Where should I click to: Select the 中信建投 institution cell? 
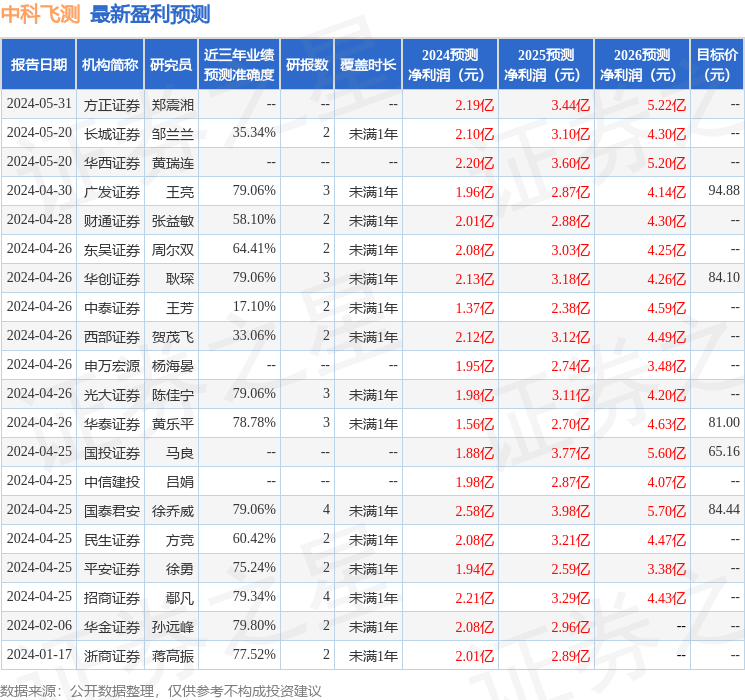pyautogui.click(x=112, y=482)
